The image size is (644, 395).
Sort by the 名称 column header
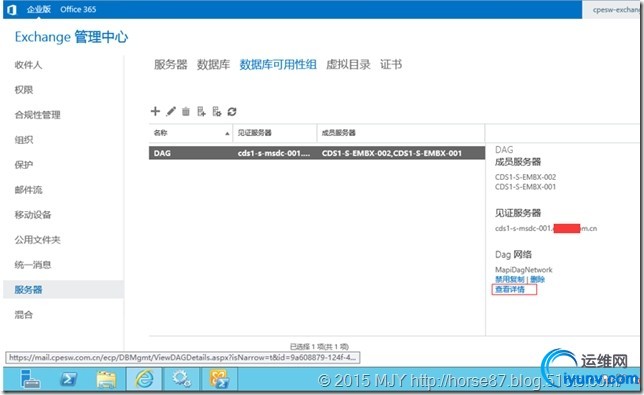(x=191, y=133)
